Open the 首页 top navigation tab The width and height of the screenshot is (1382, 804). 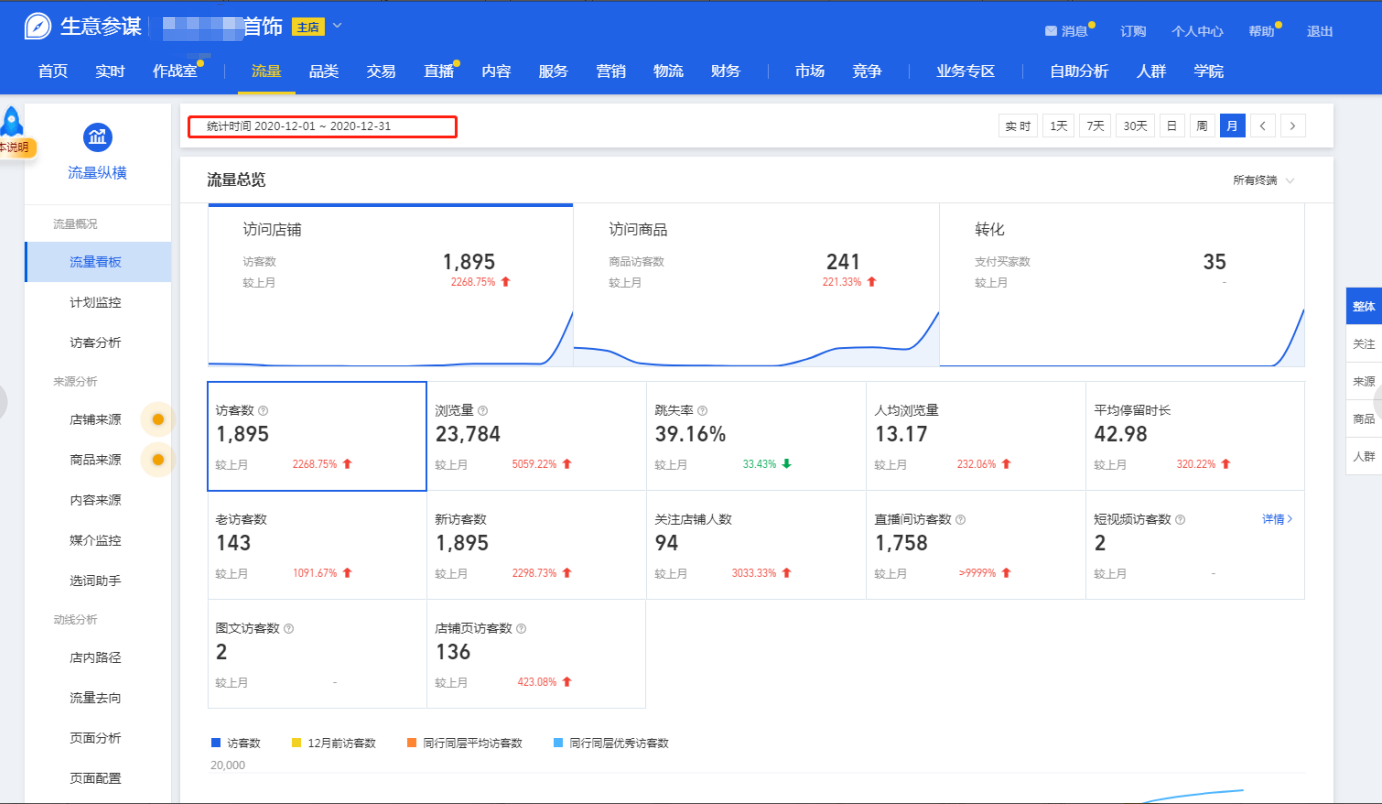click(x=52, y=71)
